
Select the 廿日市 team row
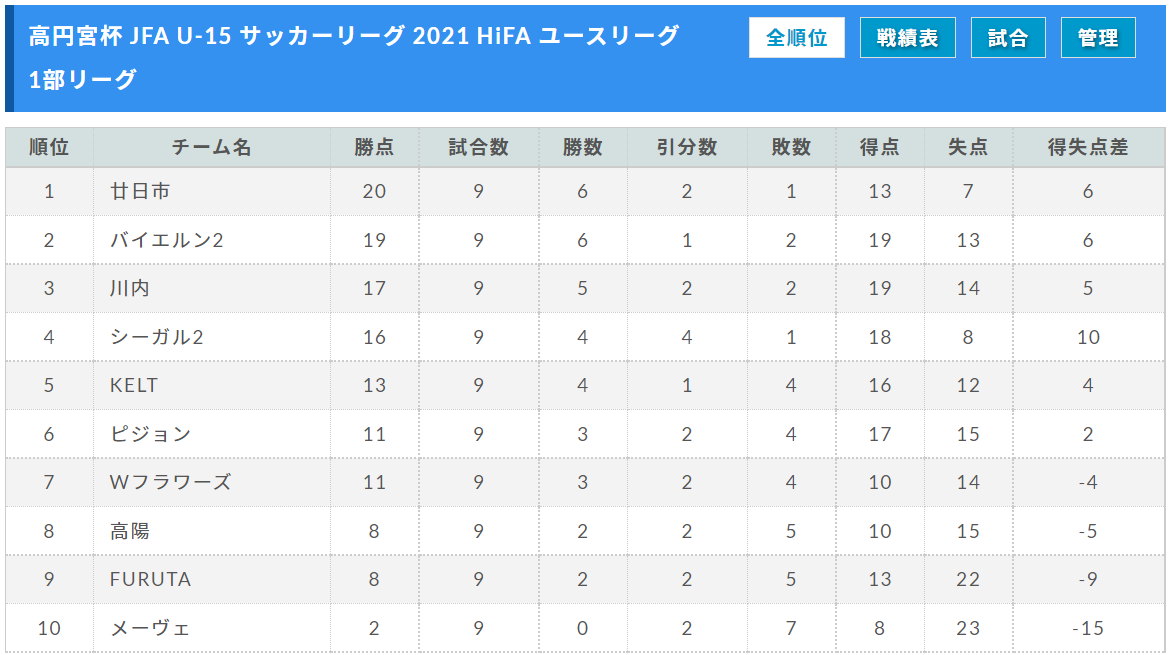click(585, 191)
